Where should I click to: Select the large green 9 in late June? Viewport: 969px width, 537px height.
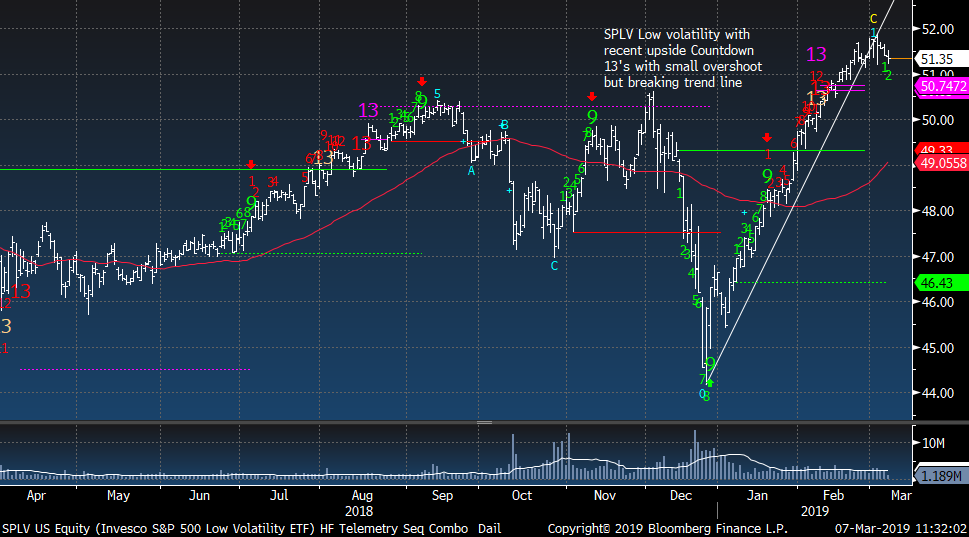(251, 203)
